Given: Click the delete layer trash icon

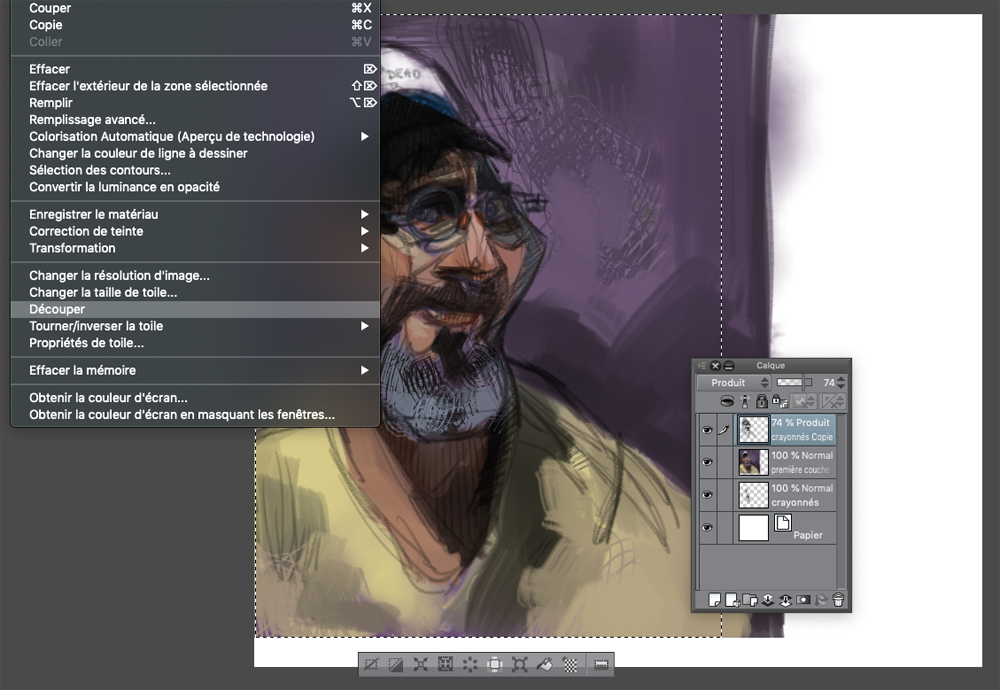Looking at the screenshot, I should [x=838, y=600].
